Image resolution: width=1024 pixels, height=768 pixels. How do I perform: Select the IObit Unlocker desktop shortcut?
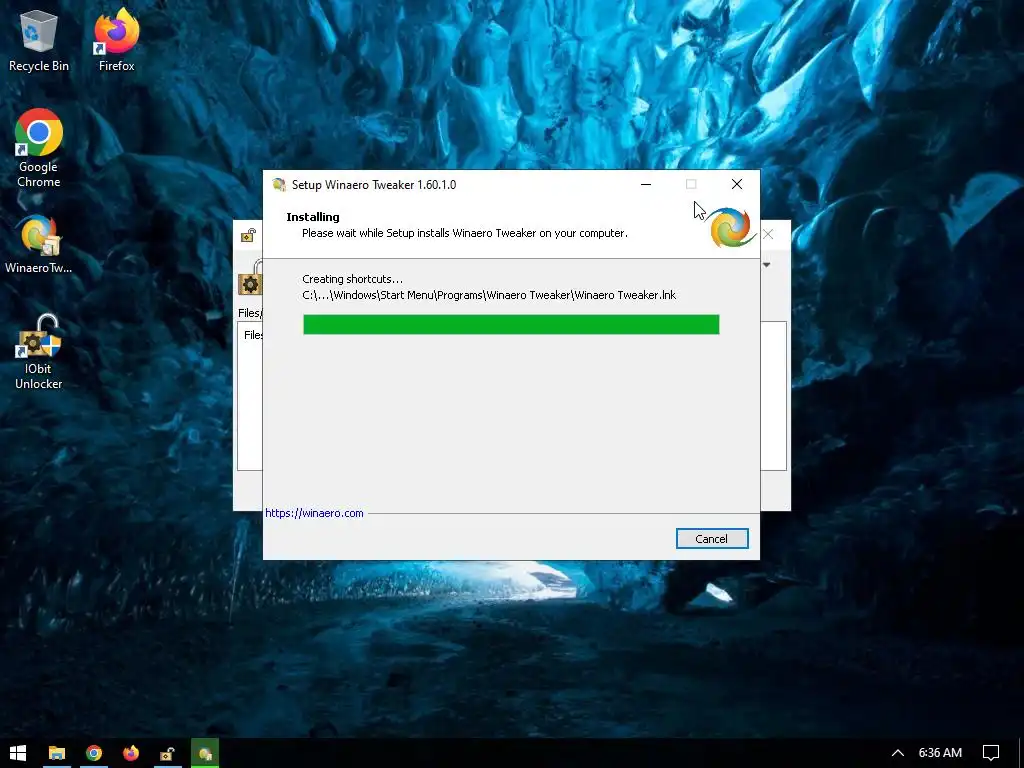pos(39,353)
